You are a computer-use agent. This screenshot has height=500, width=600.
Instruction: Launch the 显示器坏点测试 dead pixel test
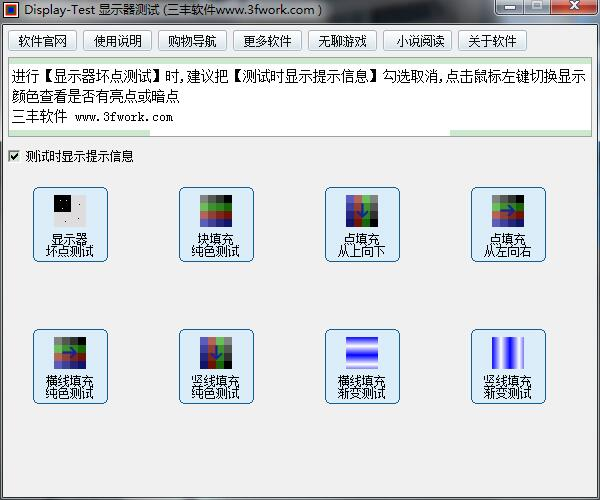(x=70, y=225)
